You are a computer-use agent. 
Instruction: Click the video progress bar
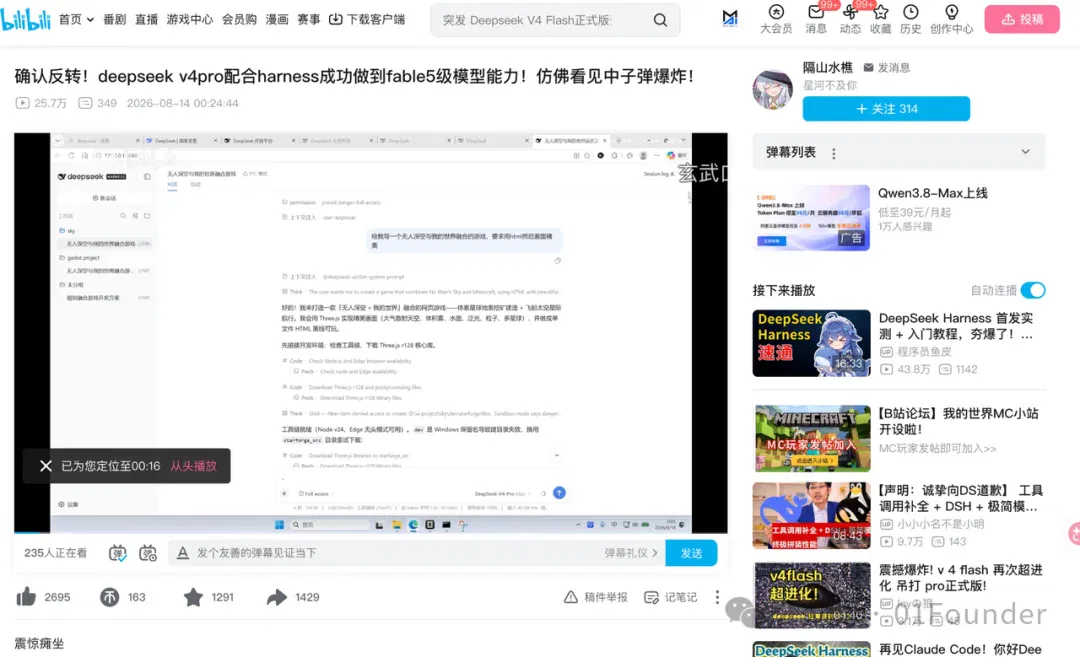pyautogui.click(x=371, y=532)
